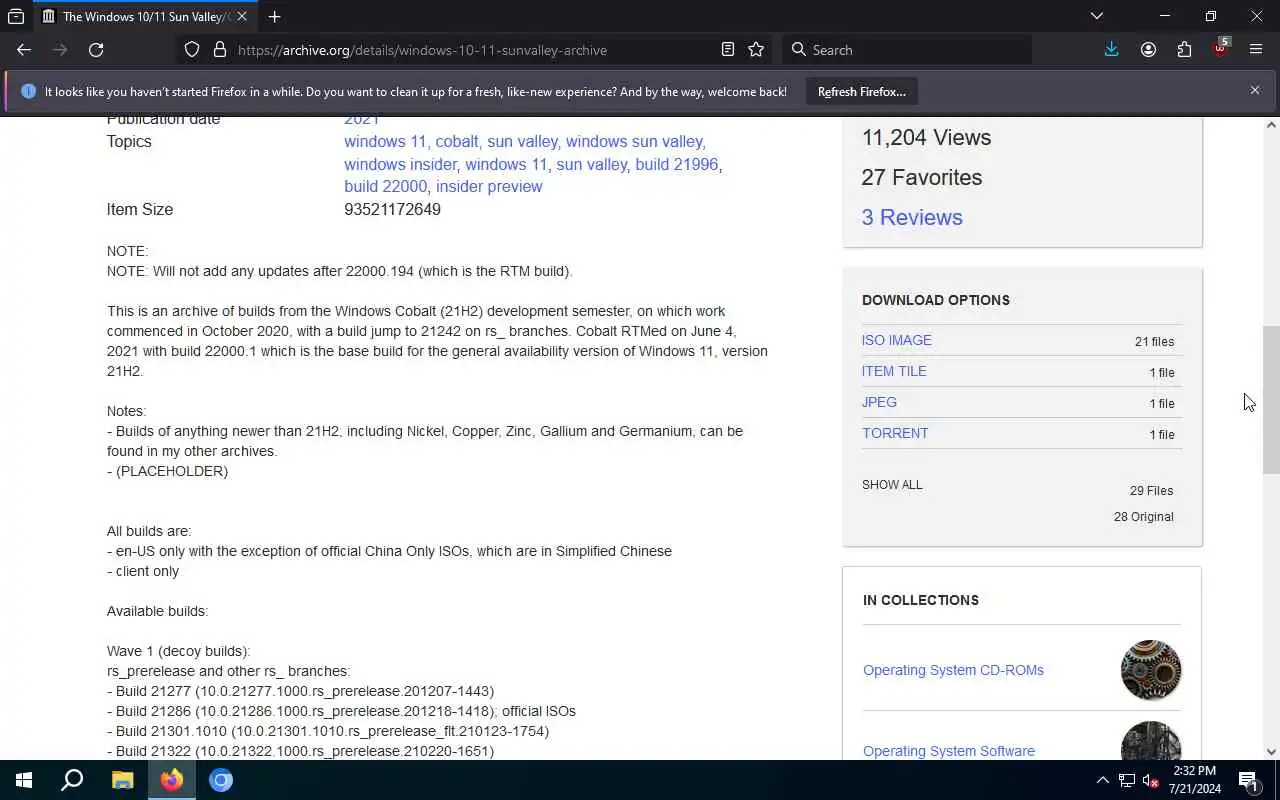The image size is (1280, 800).
Task: Open TORRENT download option
Action: click(895, 433)
